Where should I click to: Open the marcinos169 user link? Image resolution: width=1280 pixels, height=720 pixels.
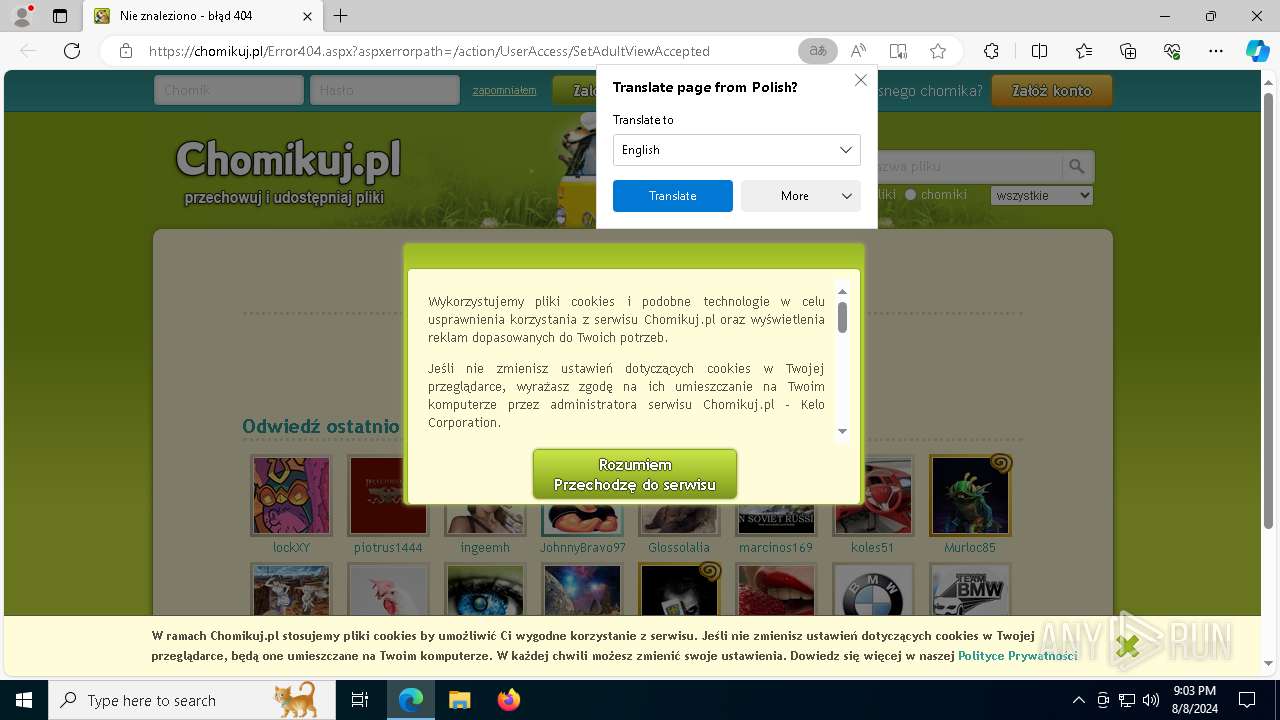pyautogui.click(x=776, y=548)
